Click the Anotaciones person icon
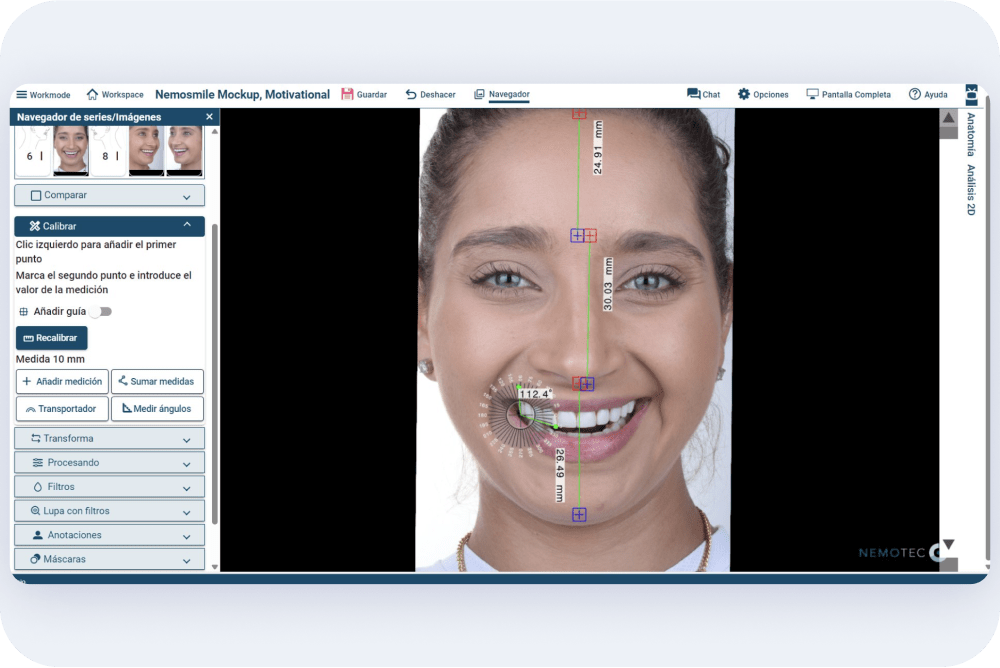The image size is (1000, 668). click(x=38, y=535)
